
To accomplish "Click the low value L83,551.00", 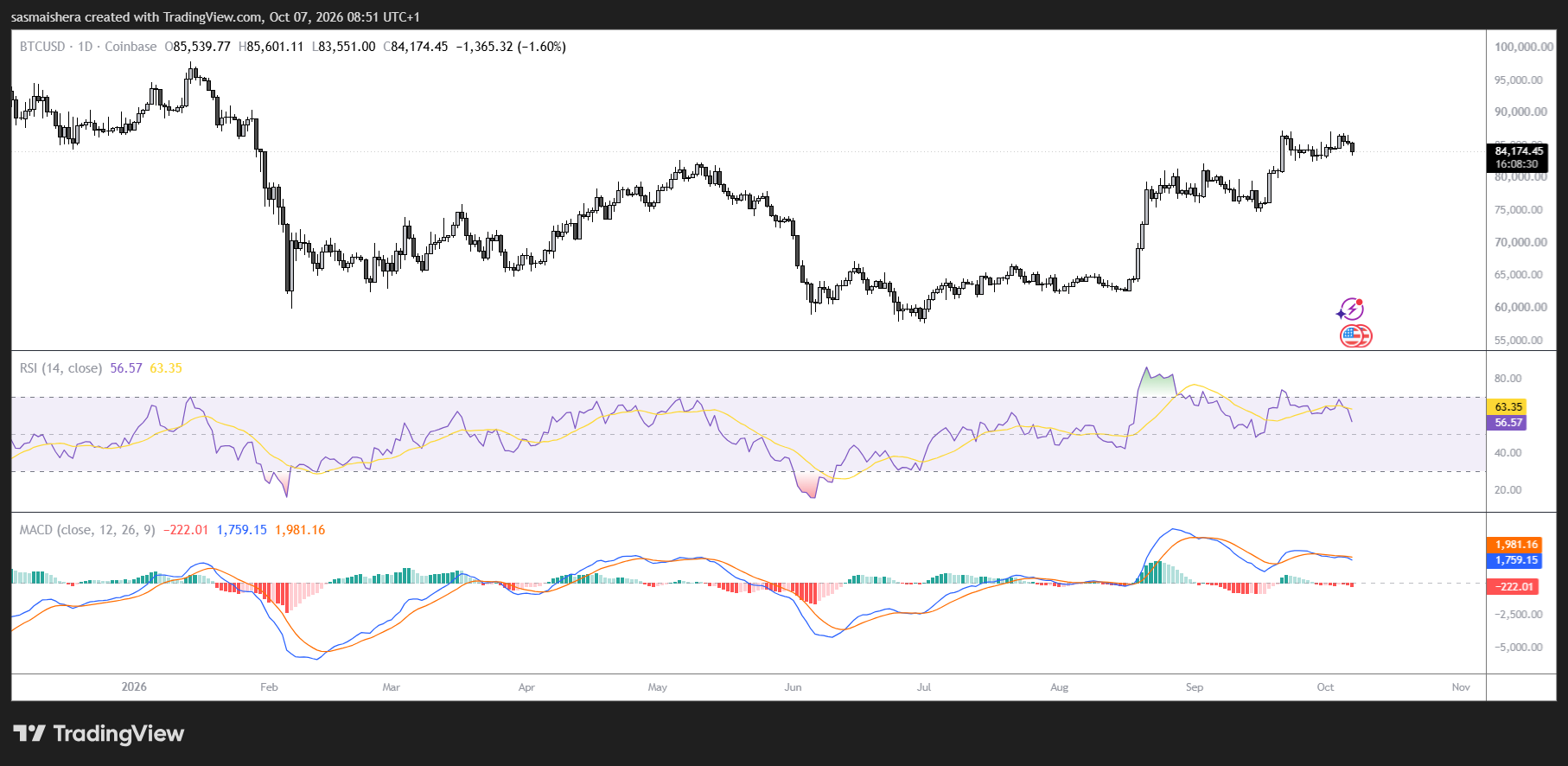I will [x=344, y=47].
